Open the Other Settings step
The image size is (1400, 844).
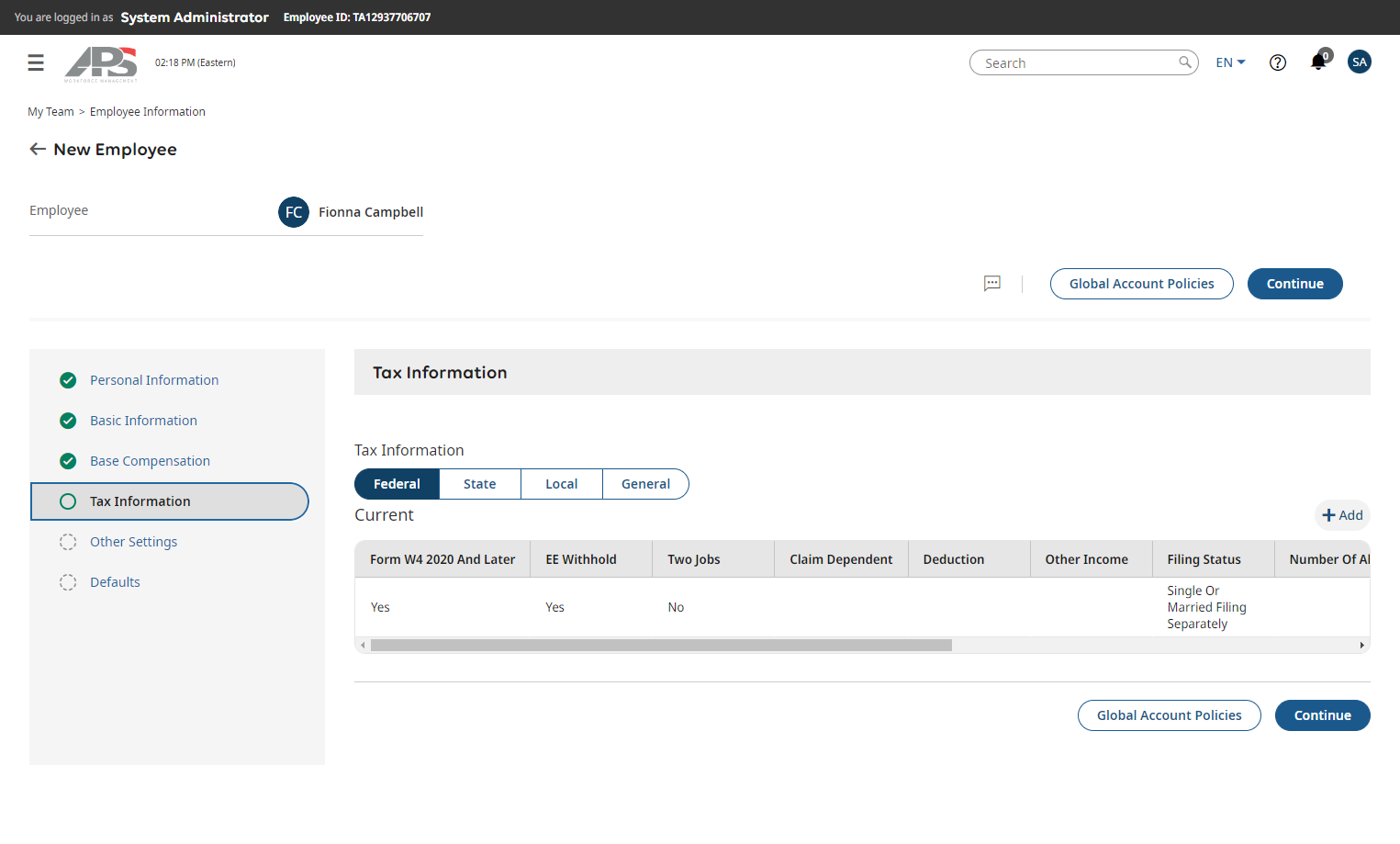[x=134, y=542]
